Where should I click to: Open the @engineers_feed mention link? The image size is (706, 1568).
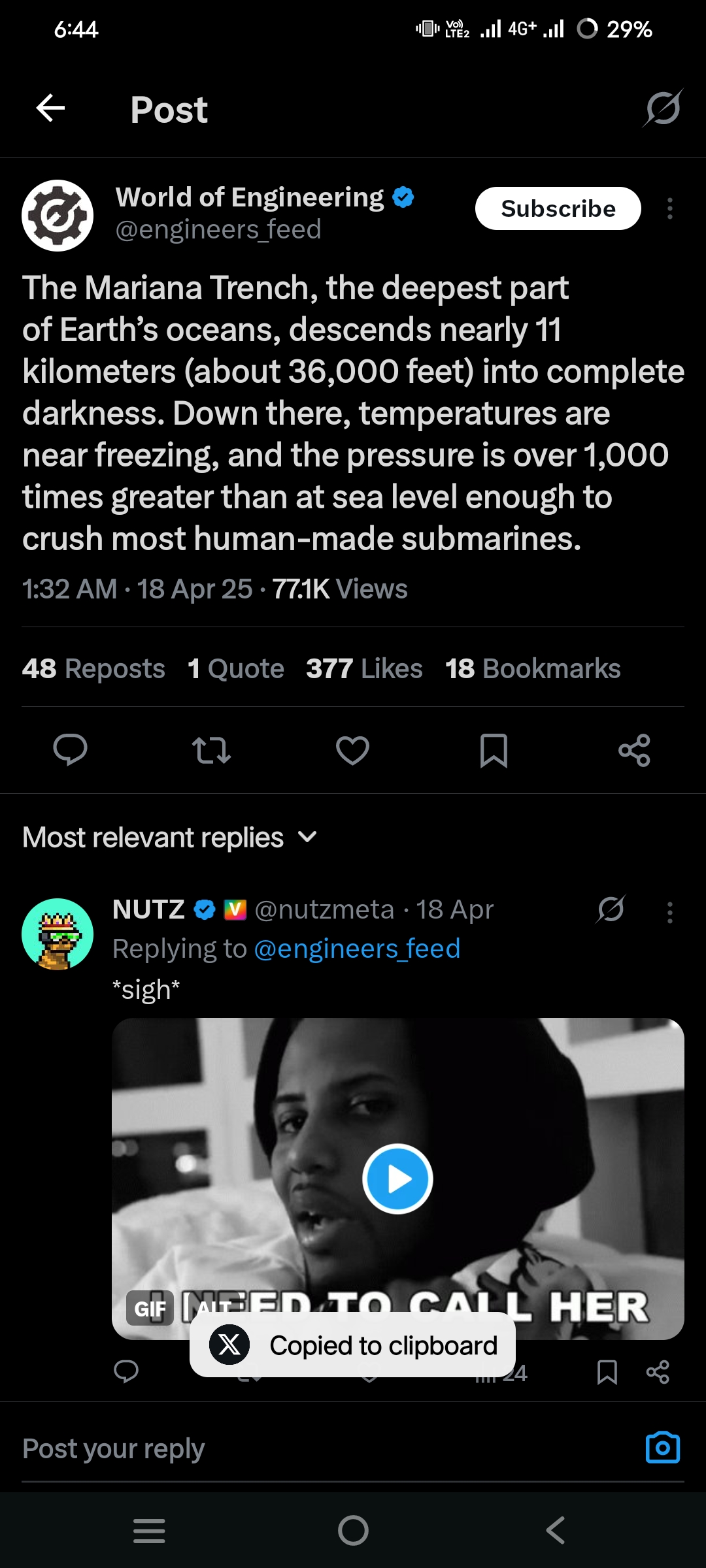pos(357,949)
